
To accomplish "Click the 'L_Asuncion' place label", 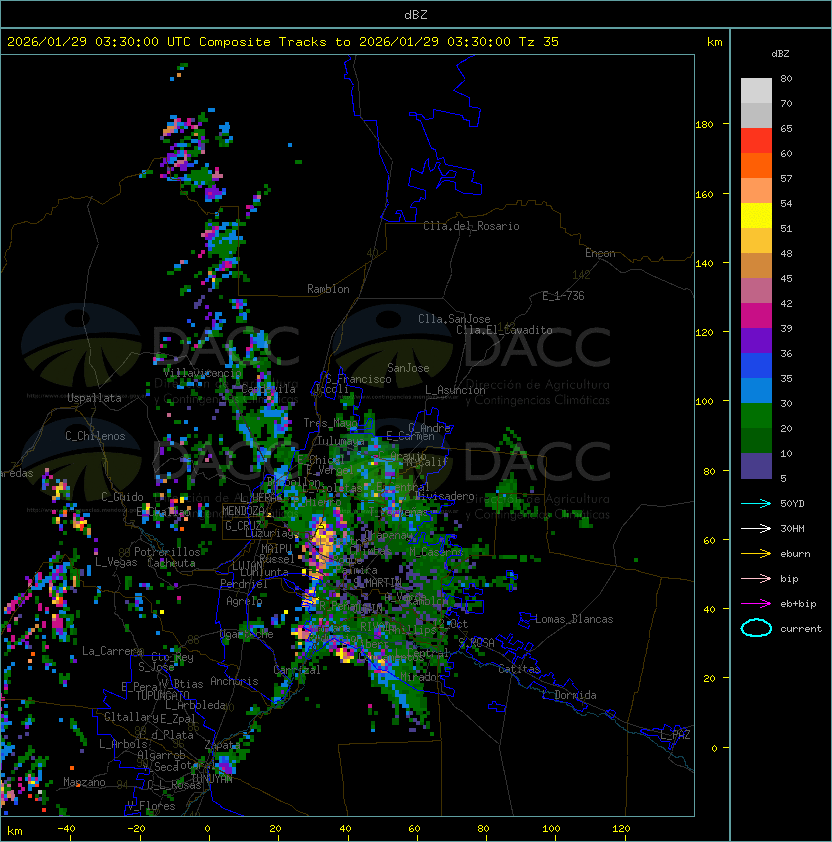I will coord(455,390).
